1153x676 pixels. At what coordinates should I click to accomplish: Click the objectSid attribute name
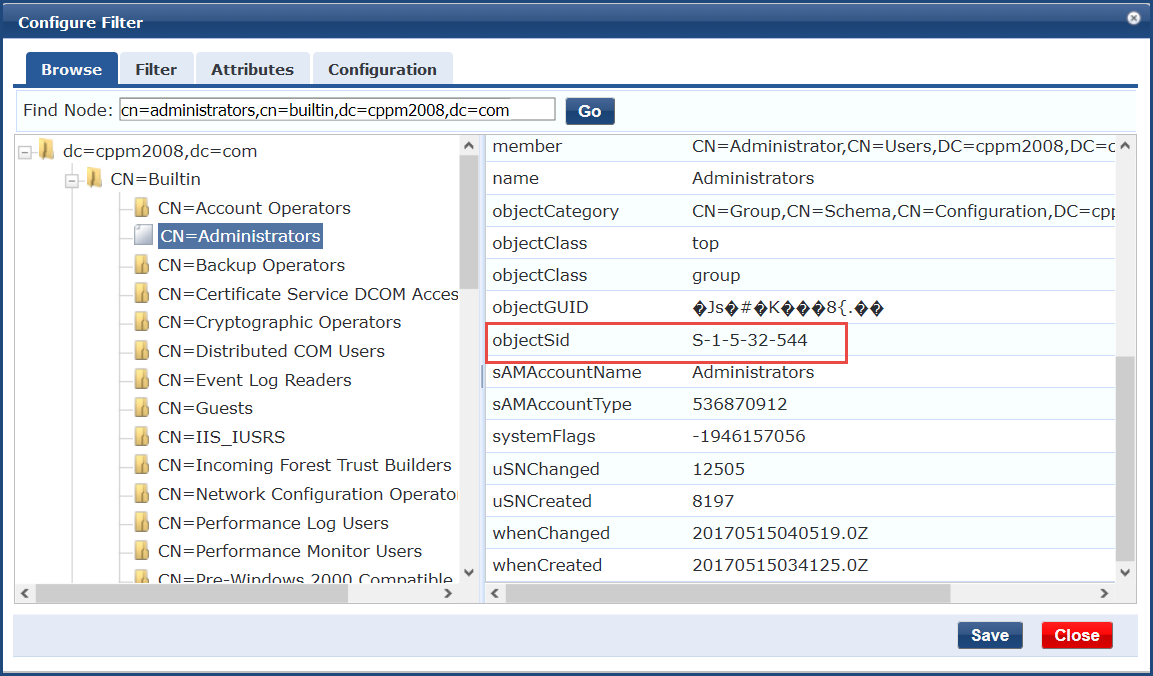click(531, 340)
